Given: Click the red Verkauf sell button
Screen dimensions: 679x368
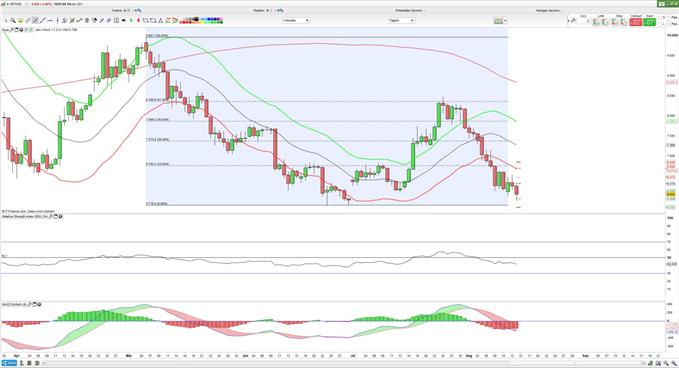Looking at the screenshot, I should pyautogui.click(x=636, y=22).
